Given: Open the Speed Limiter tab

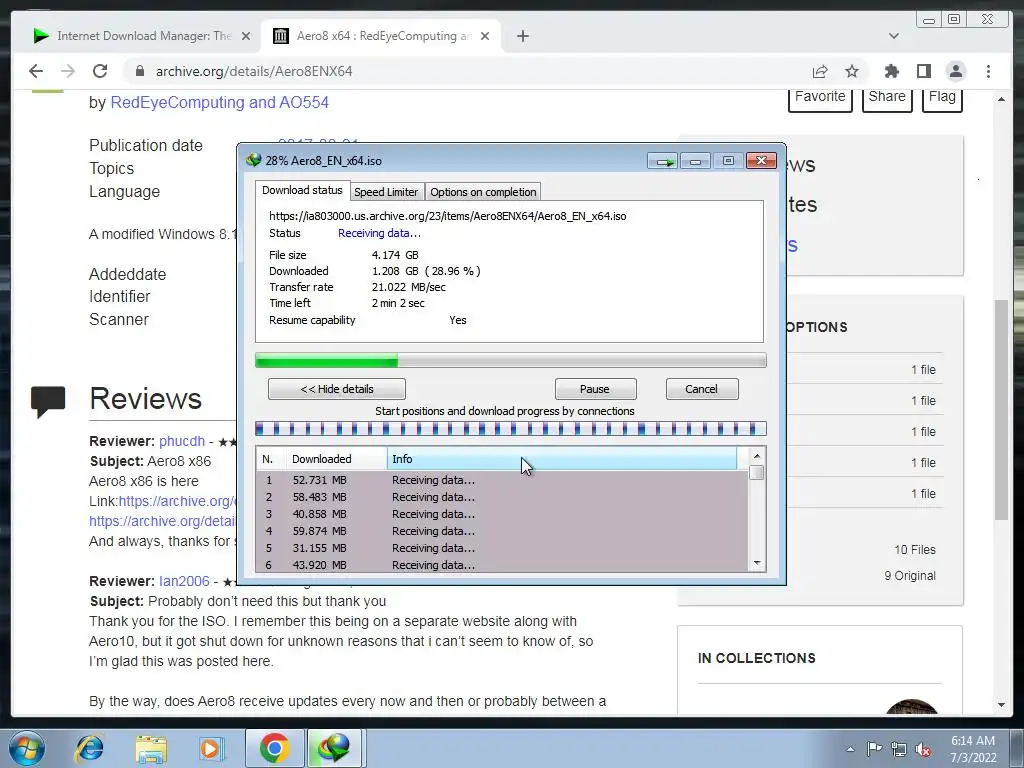Looking at the screenshot, I should coord(386,192).
